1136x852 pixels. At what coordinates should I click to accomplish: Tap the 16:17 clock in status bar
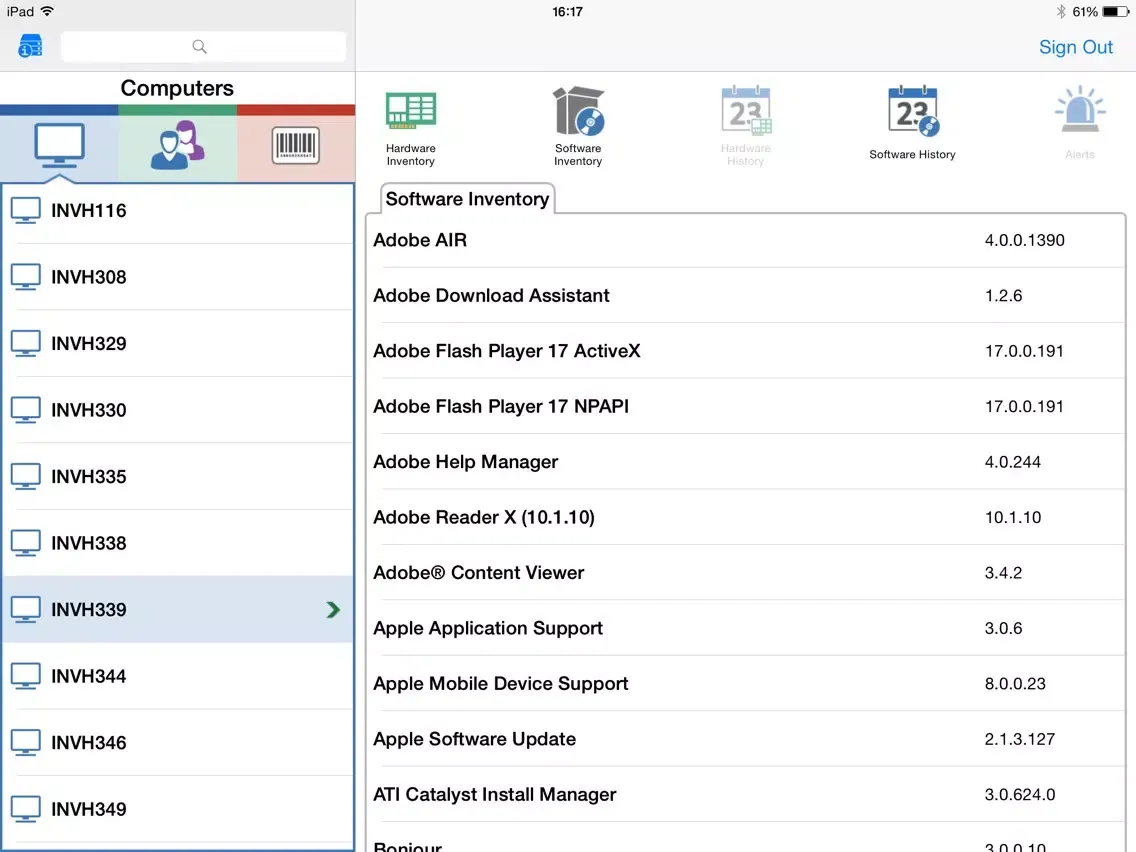(x=567, y=12)
